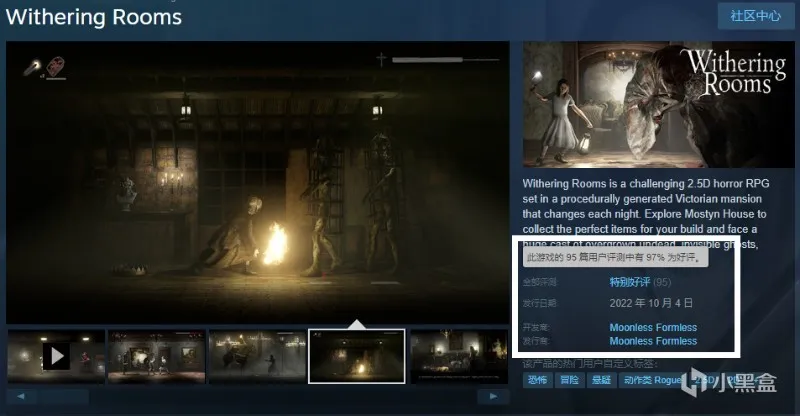This screenshot has height=416, width=800.
Task: Click the Withering Rooms page title
Action: 94,17
